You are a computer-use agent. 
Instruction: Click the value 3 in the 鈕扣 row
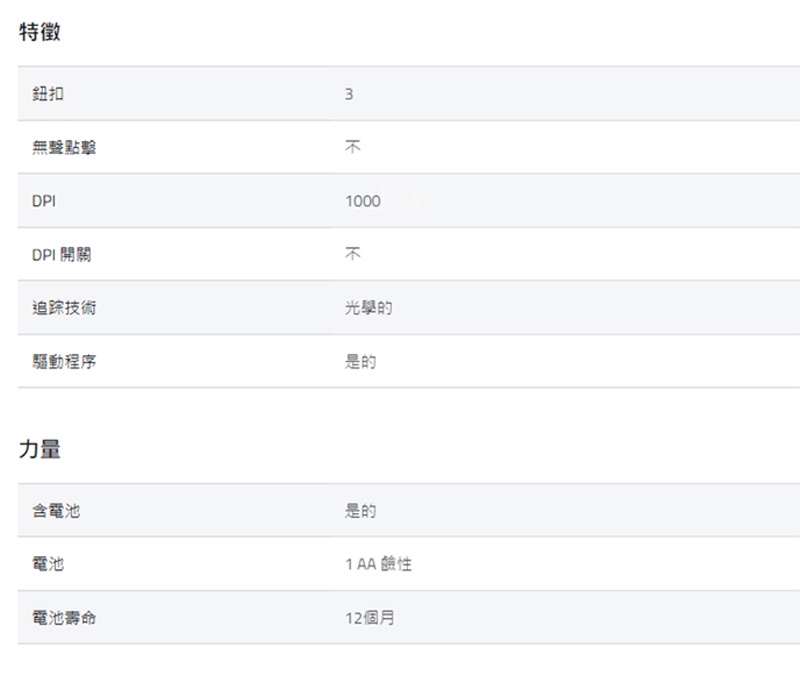tap(349, 94)
